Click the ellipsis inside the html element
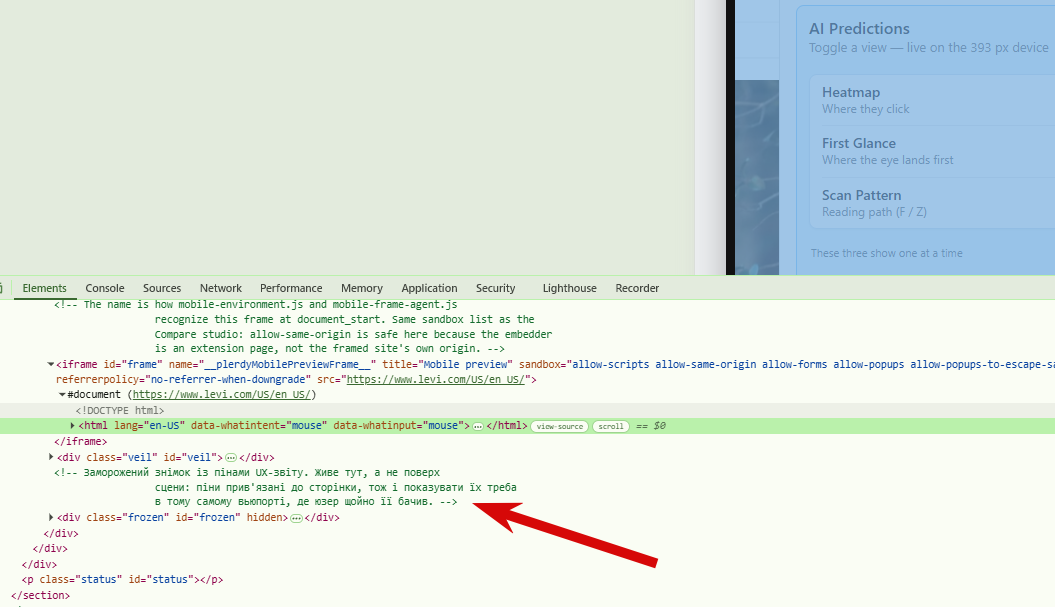This screenshot has height=607, width=1055. (x=478, y=426)
